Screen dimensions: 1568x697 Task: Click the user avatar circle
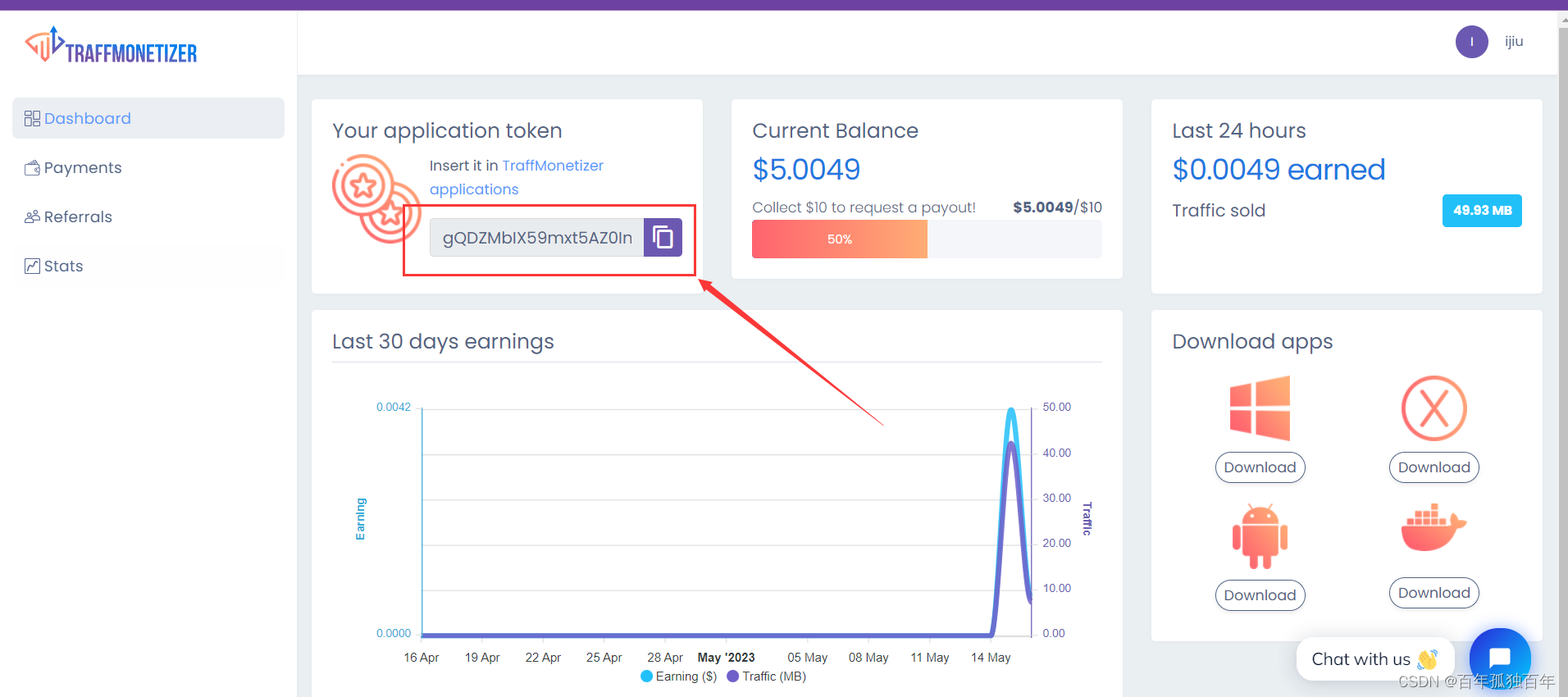tap(1472, 42)
